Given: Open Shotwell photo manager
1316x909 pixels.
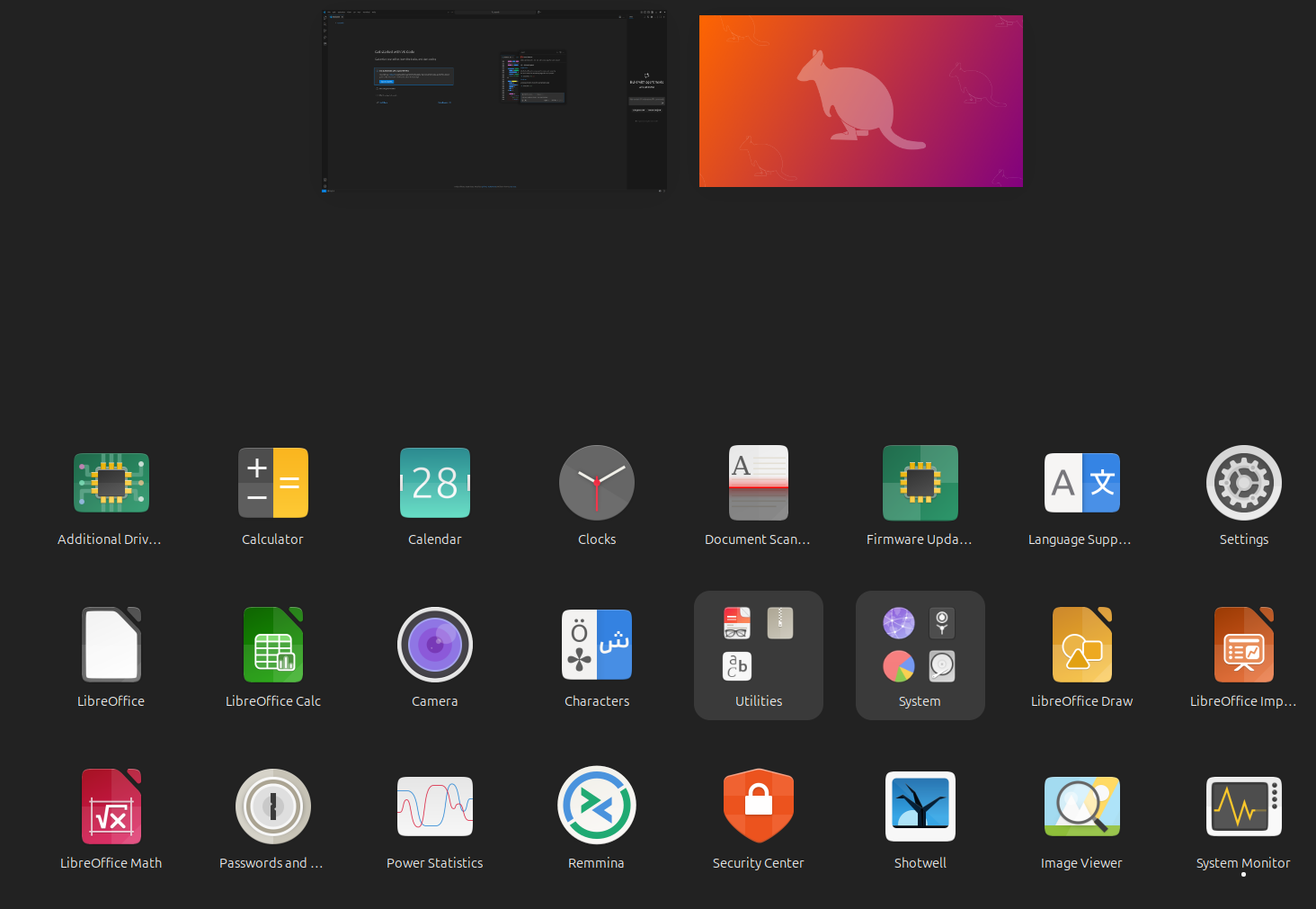Looking at the screenshot, I should [920, 807].
